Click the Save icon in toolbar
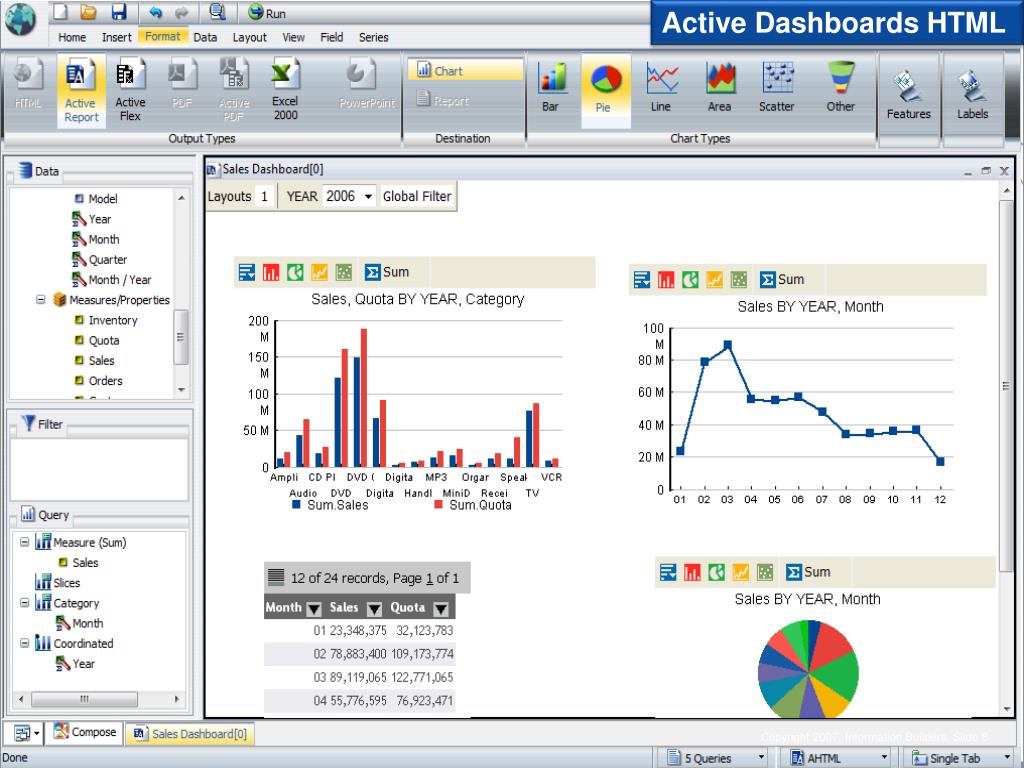This screenshot has width=1024, height=768. point(118,13)
